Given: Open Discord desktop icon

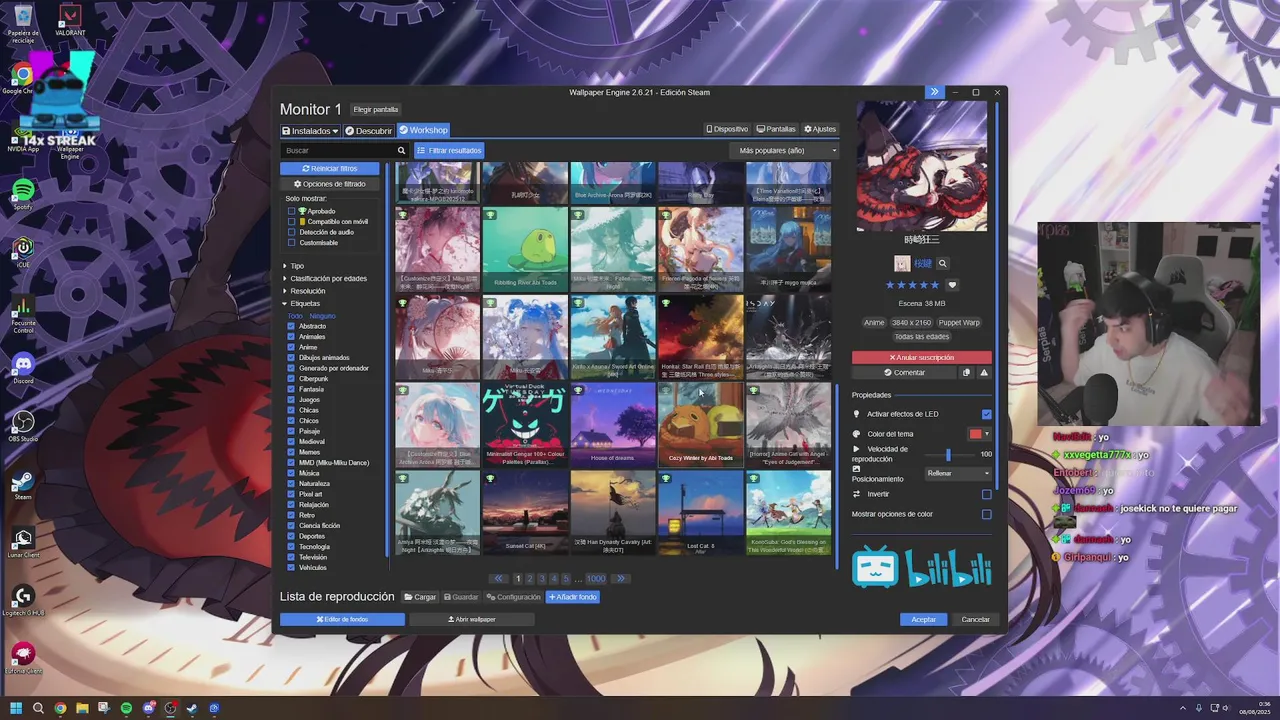Looking at the screenshot, I should [x=23, y=368].
